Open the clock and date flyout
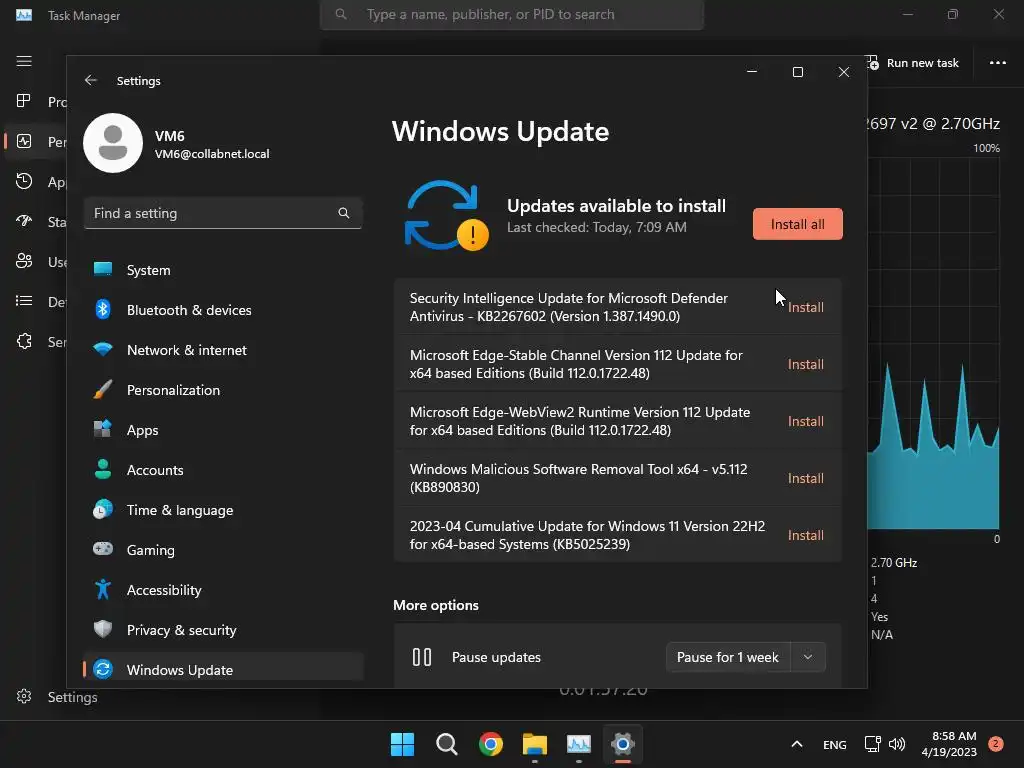1024x768 pixels. (x=949, y=744)
